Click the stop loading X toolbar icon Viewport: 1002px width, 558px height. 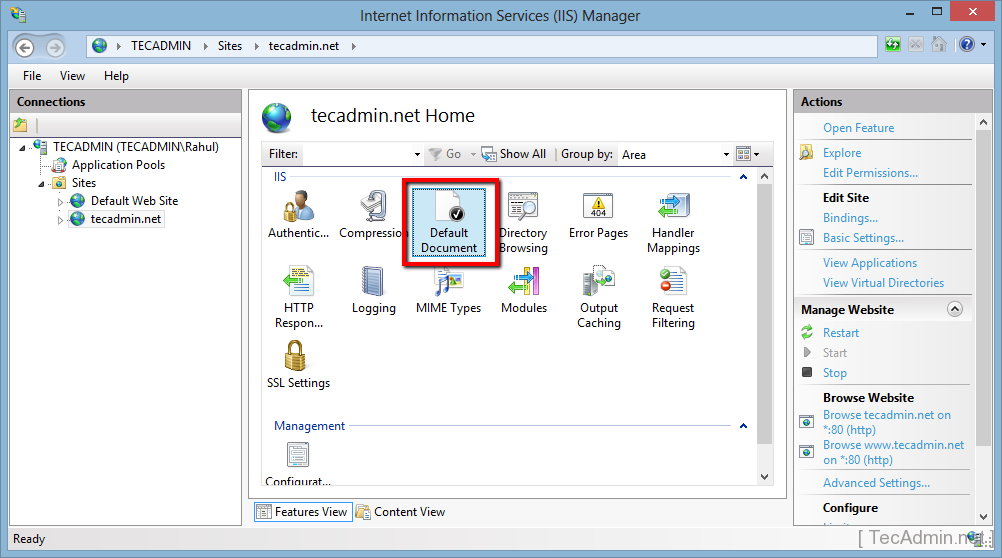916,44
